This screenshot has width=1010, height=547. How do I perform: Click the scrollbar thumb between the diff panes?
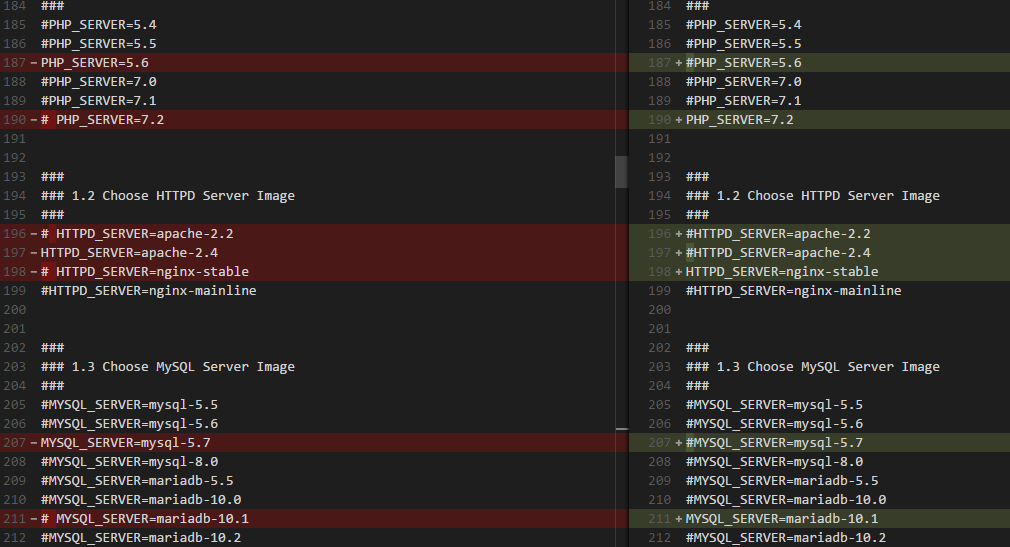click(622, 172)
